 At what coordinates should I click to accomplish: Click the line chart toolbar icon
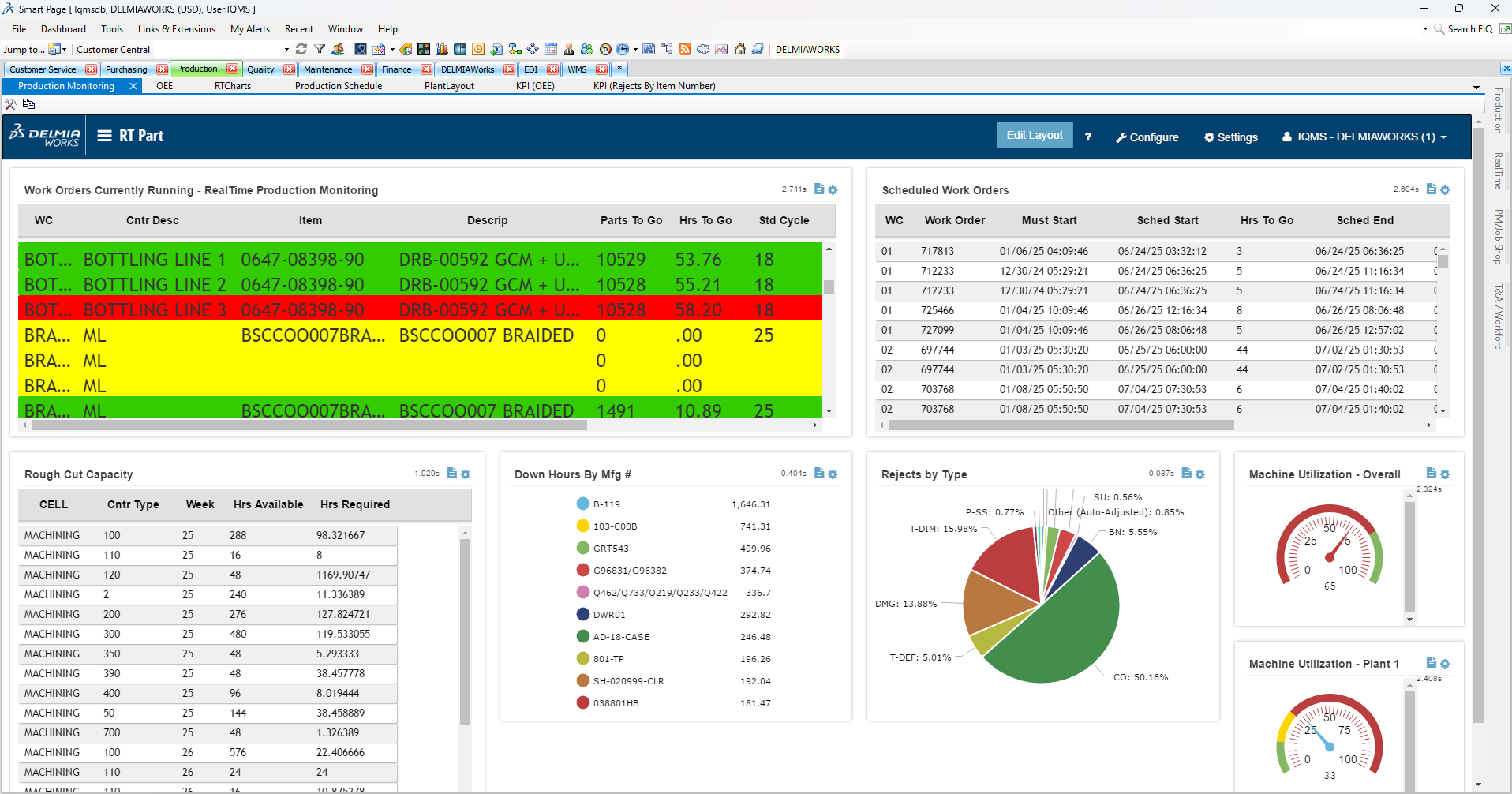pos(721,49)
